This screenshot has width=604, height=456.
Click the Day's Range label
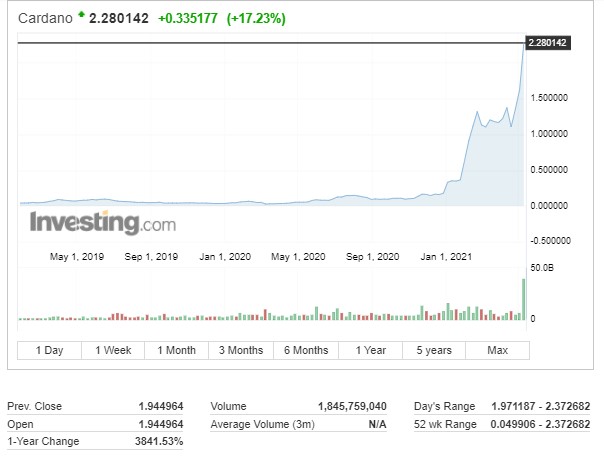coord(445,406)
